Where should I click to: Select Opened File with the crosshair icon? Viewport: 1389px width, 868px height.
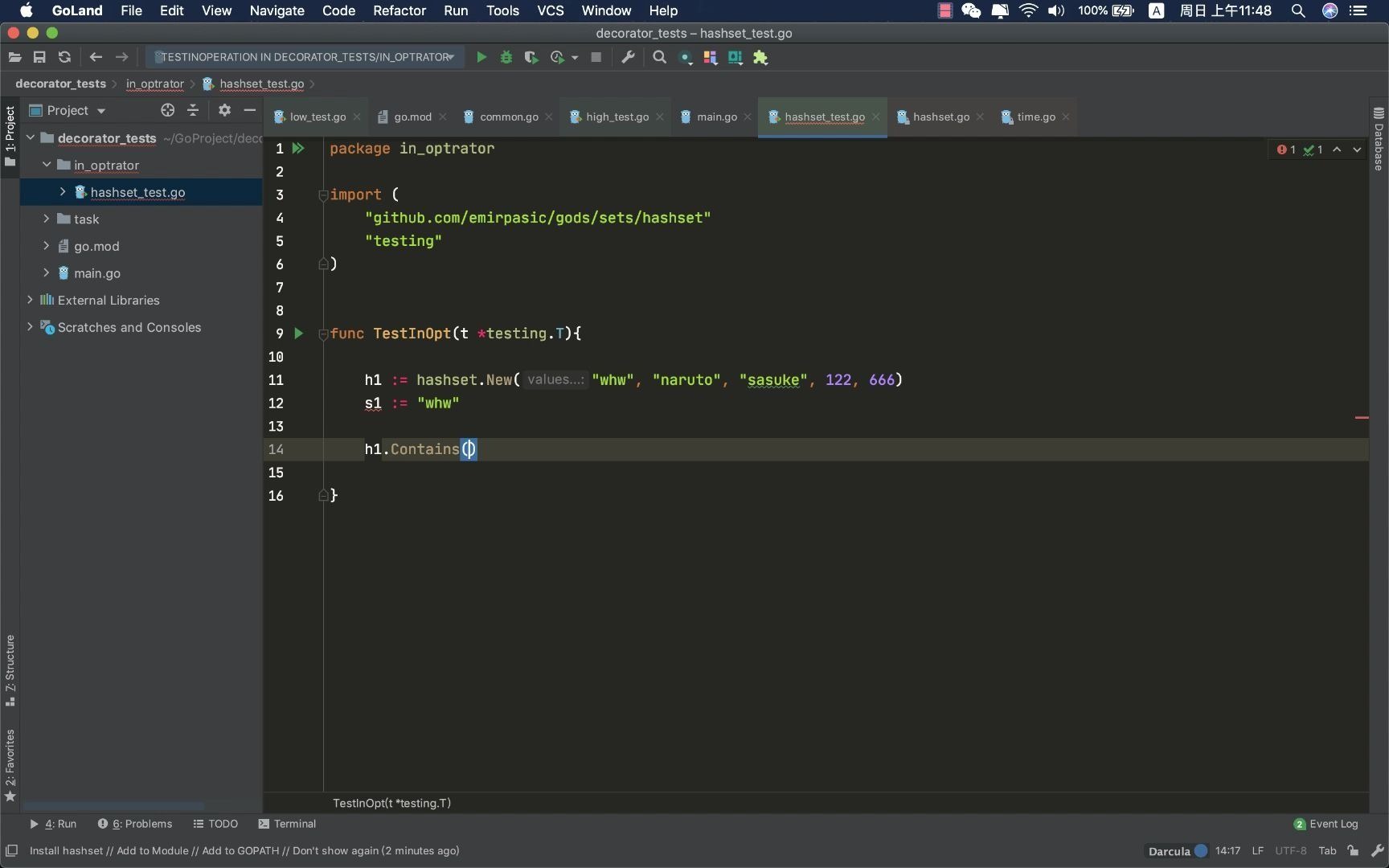pyautogui.click(x=167, y=110)
